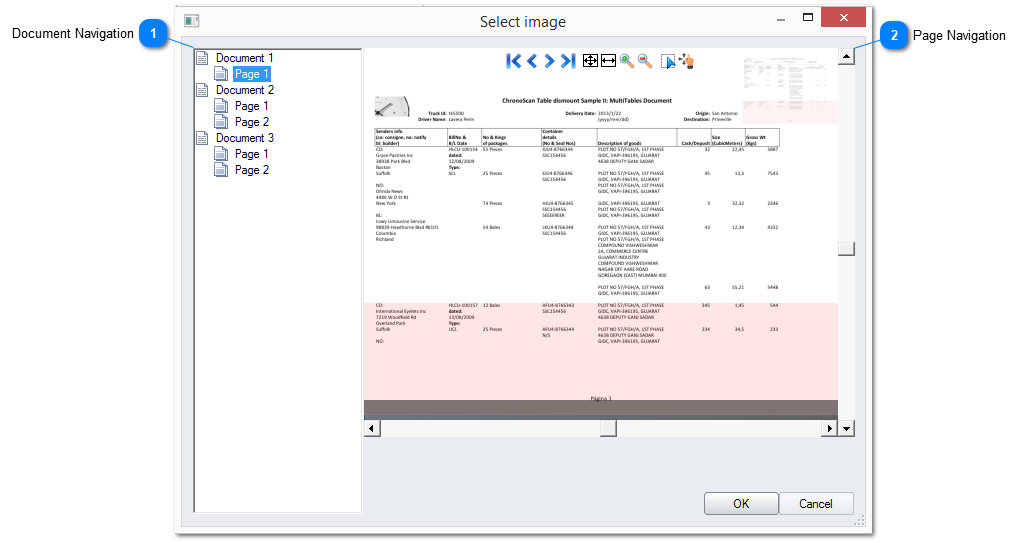Open Page 2 under Document 2
Image resolution: width=1022 pixels, height=543 pixels.
pyautogui.click(x=251, y=122)
